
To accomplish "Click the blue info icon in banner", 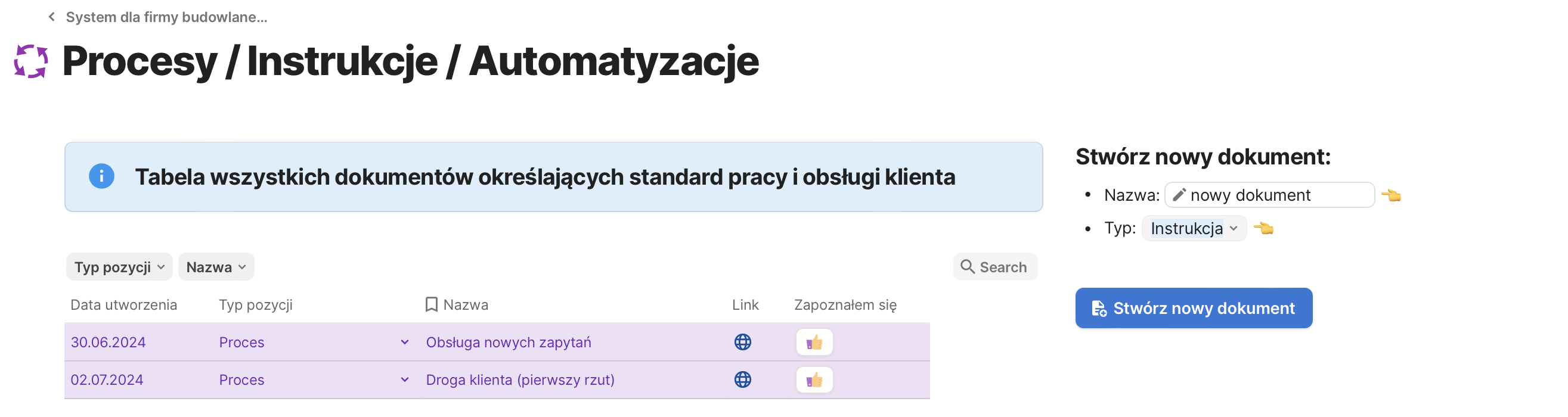I will coord(102,177).
